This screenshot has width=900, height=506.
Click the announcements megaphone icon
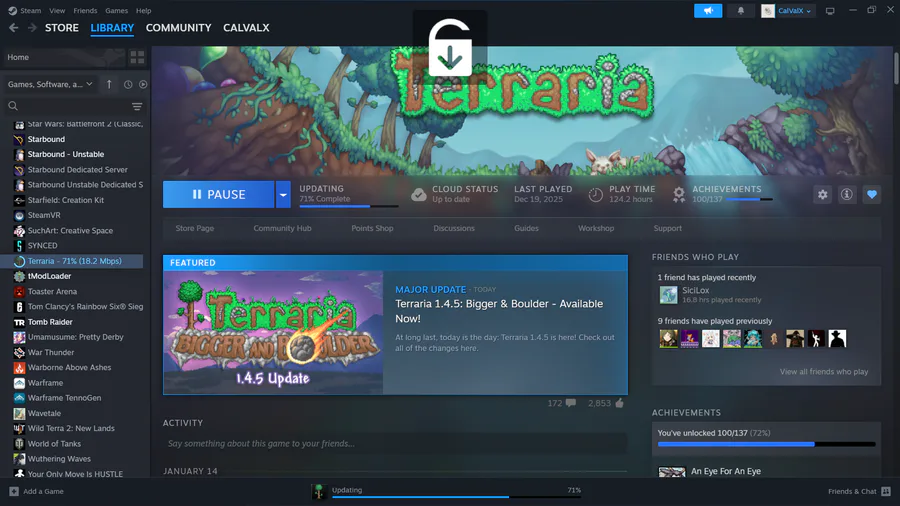point(708,10)
